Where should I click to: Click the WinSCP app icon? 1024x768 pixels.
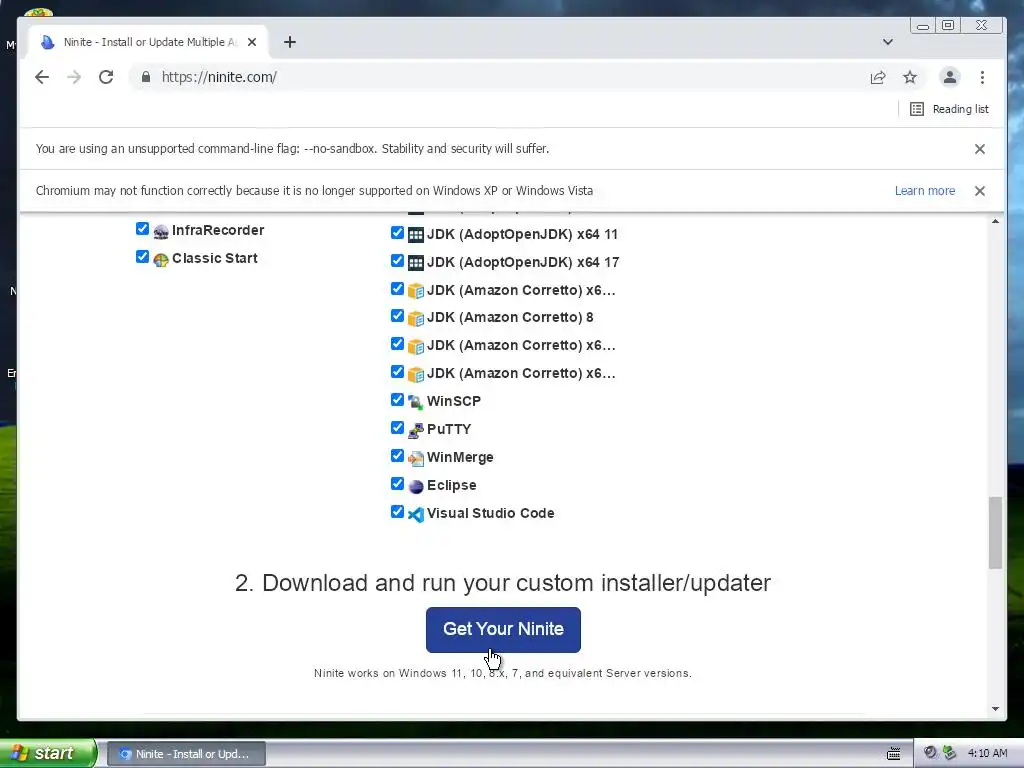[415, 402]
